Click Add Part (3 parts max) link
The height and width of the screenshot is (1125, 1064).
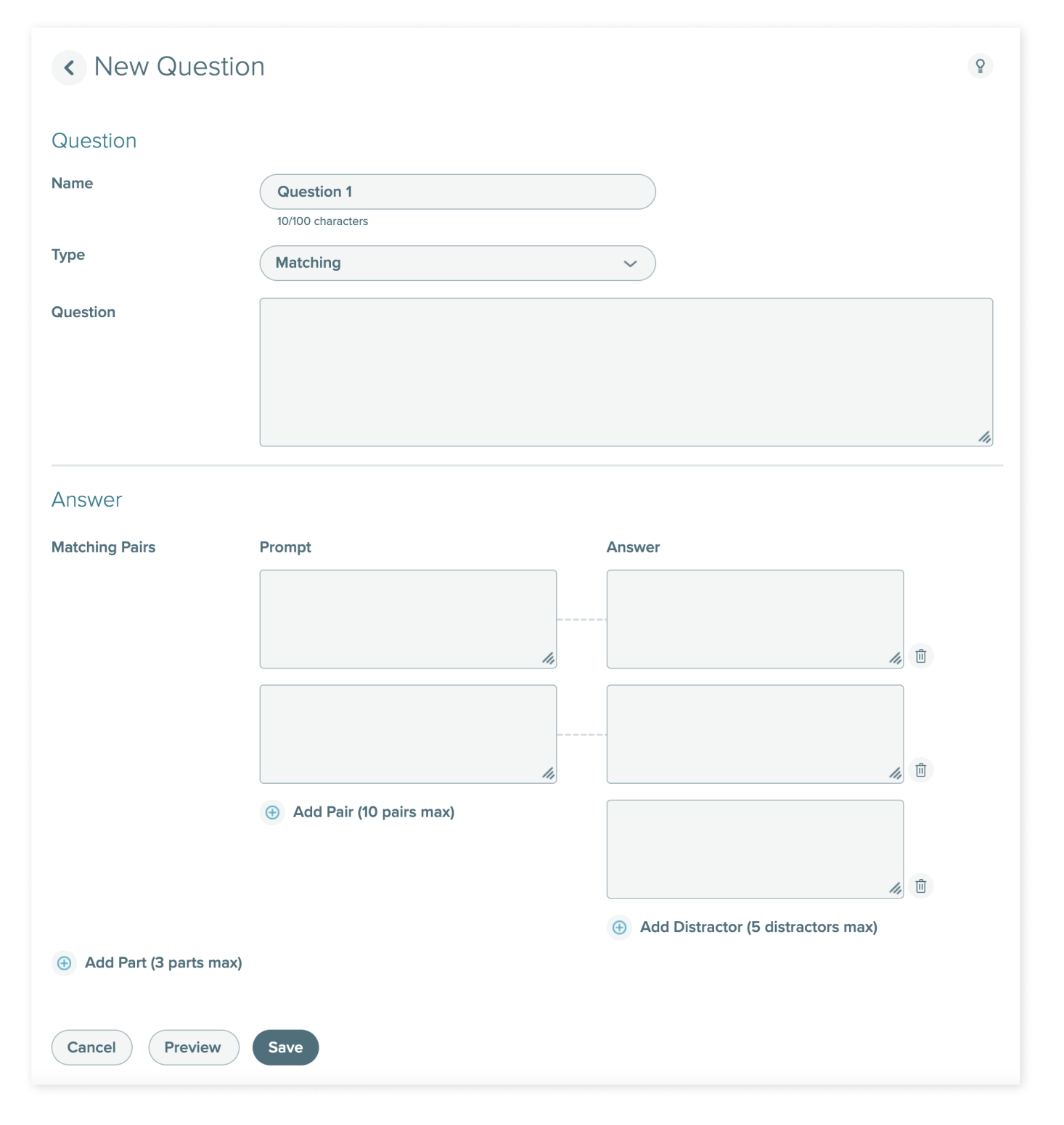pyautogui.click(x=163, y=963)
